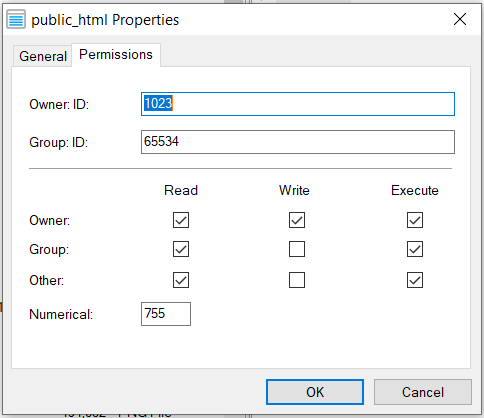Dismiss the dialog with Cancel
The width and height of the screenshot is (484, 418).
point(423,392)
